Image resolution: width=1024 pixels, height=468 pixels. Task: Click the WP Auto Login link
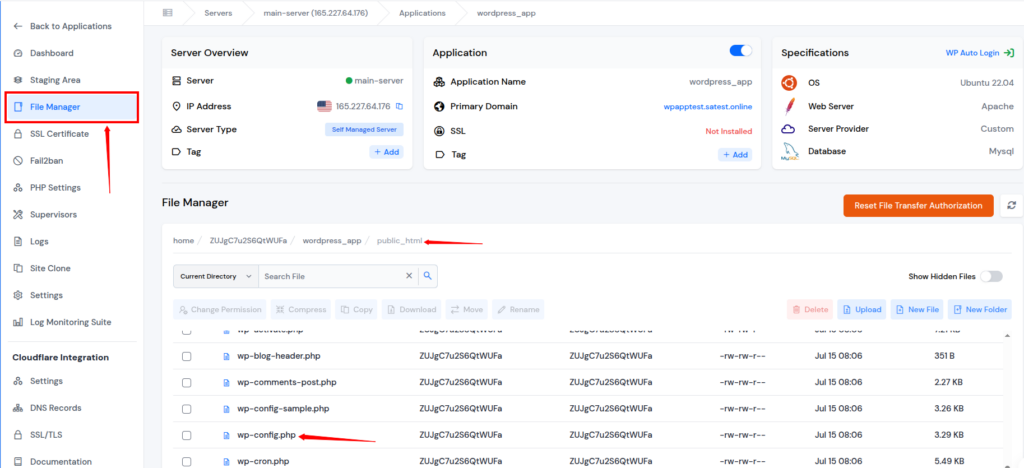(x=972, y=53)
